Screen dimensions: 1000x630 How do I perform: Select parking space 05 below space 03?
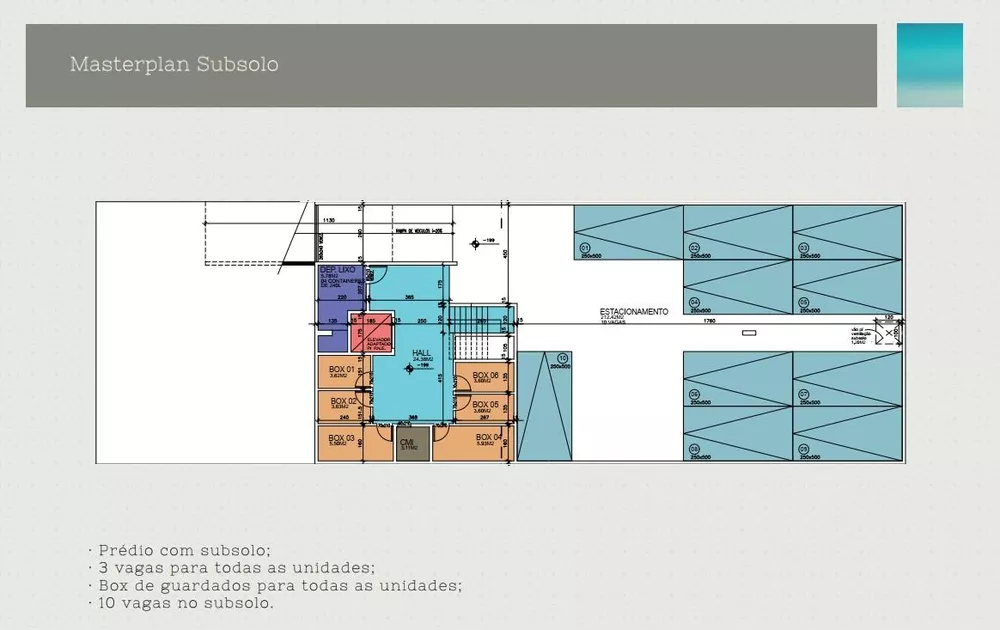[847, 287]
